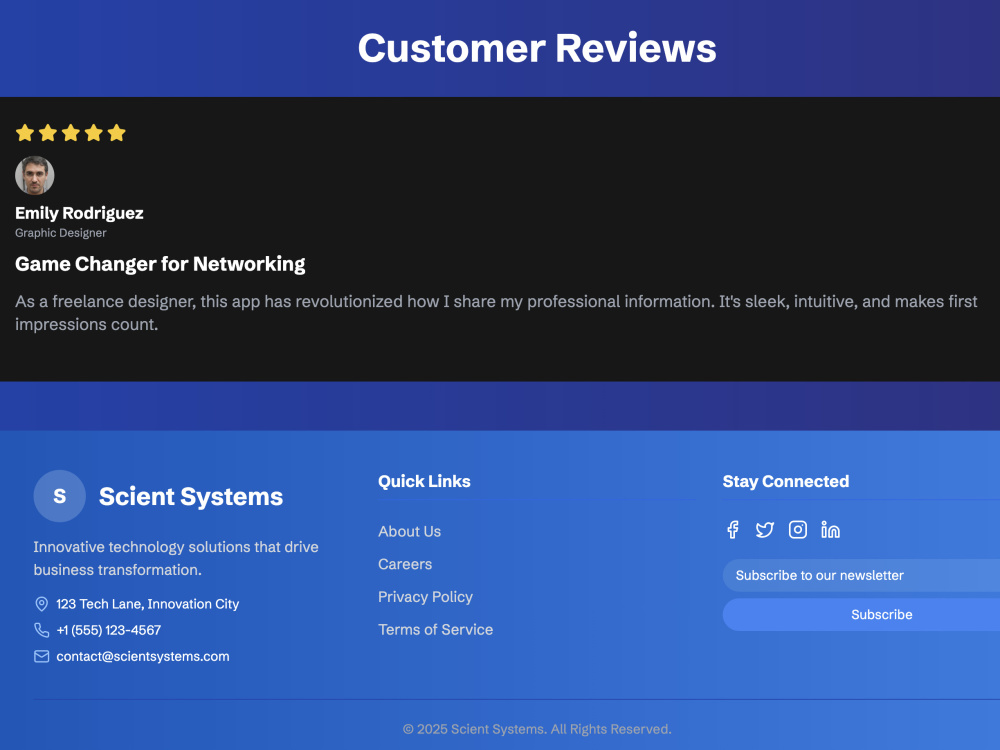The height and width of the screenshot is (750, 1000).
Task: Click the fifth star in the rating
Action: click(117, 133)
